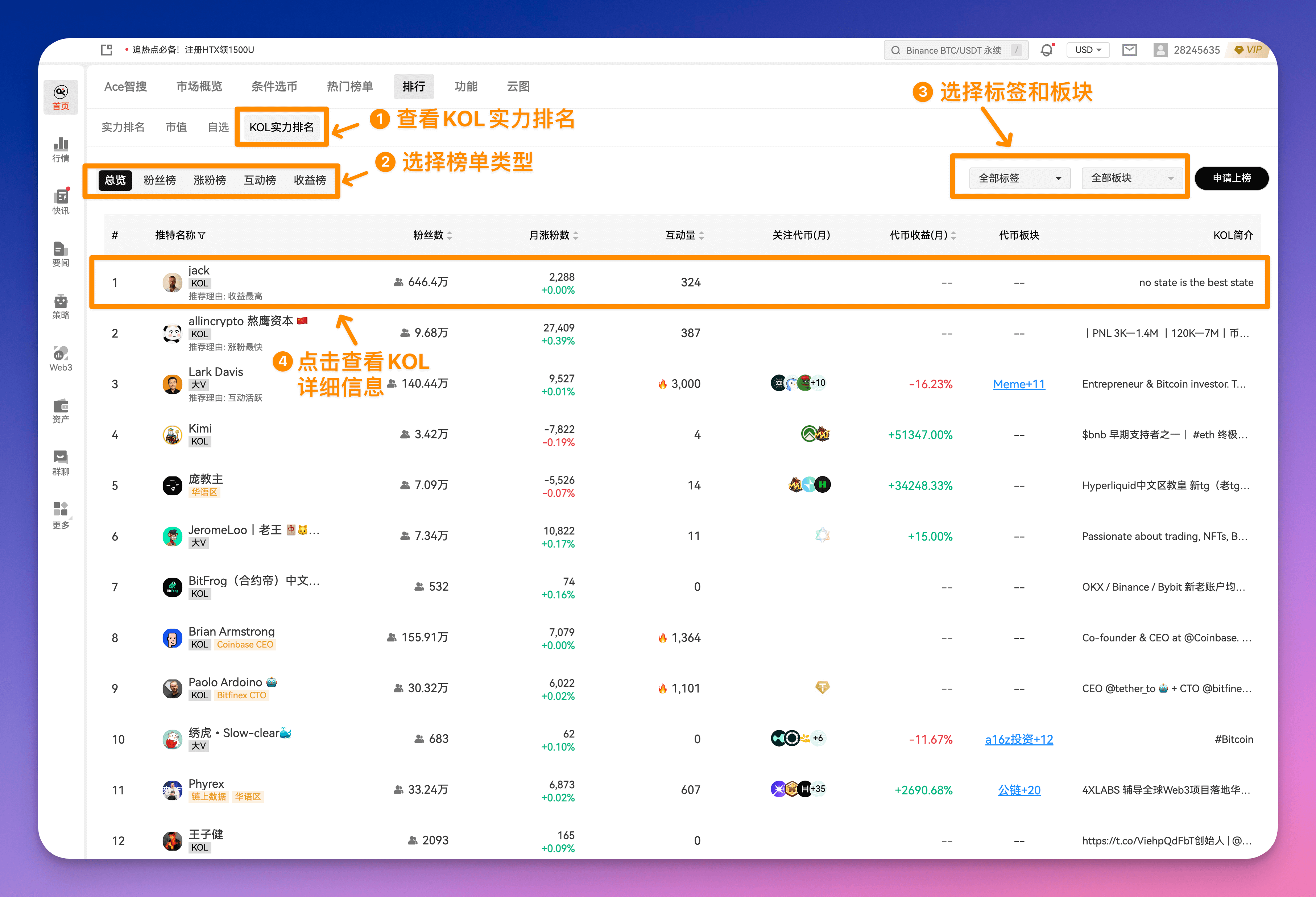The height and width of the screenshot is (897, 1316).
Task: Click the user avatar icon next to 28245635
Action: click(x=1160, y=50)
